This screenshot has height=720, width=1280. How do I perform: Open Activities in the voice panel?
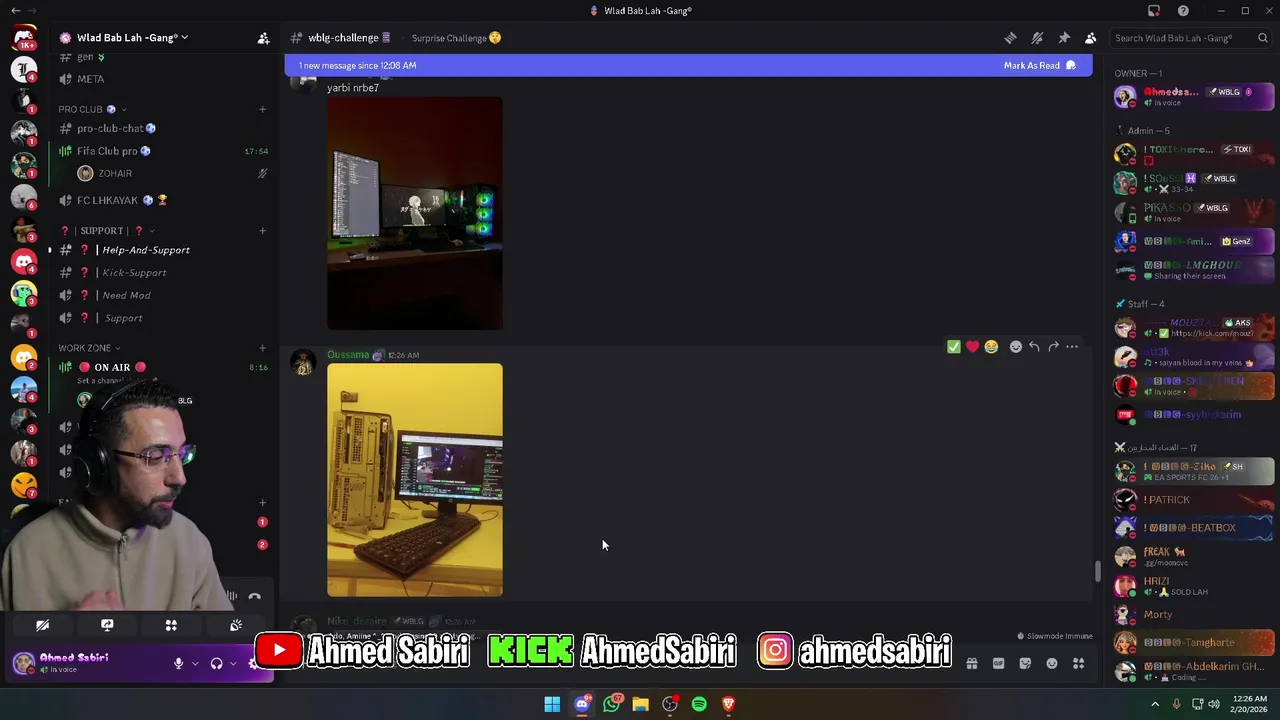pos(171,625)
